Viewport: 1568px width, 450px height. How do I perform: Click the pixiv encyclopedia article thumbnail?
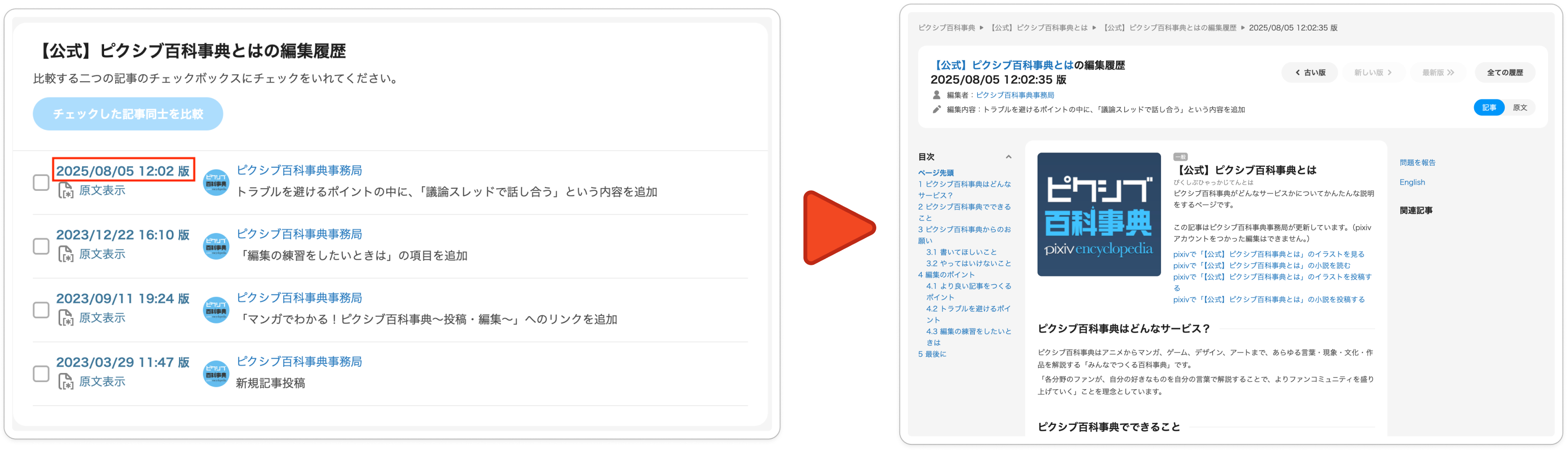tap(1099, 214)
